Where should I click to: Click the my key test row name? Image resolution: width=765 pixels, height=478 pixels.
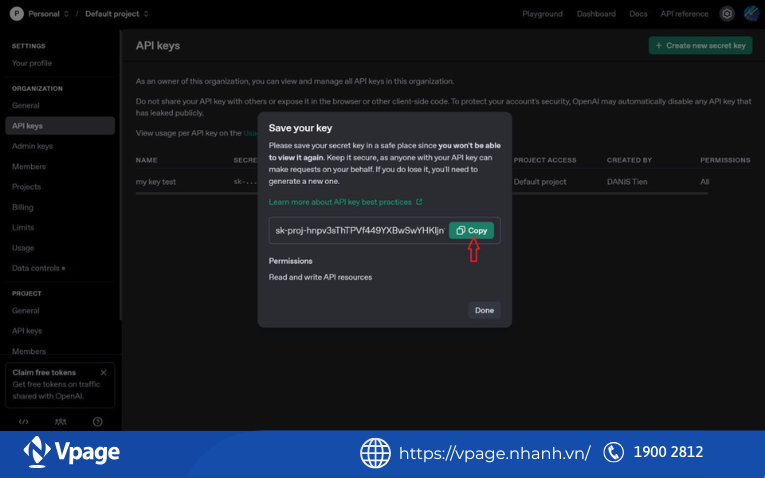pyautogui.click(x=156, y=181)
